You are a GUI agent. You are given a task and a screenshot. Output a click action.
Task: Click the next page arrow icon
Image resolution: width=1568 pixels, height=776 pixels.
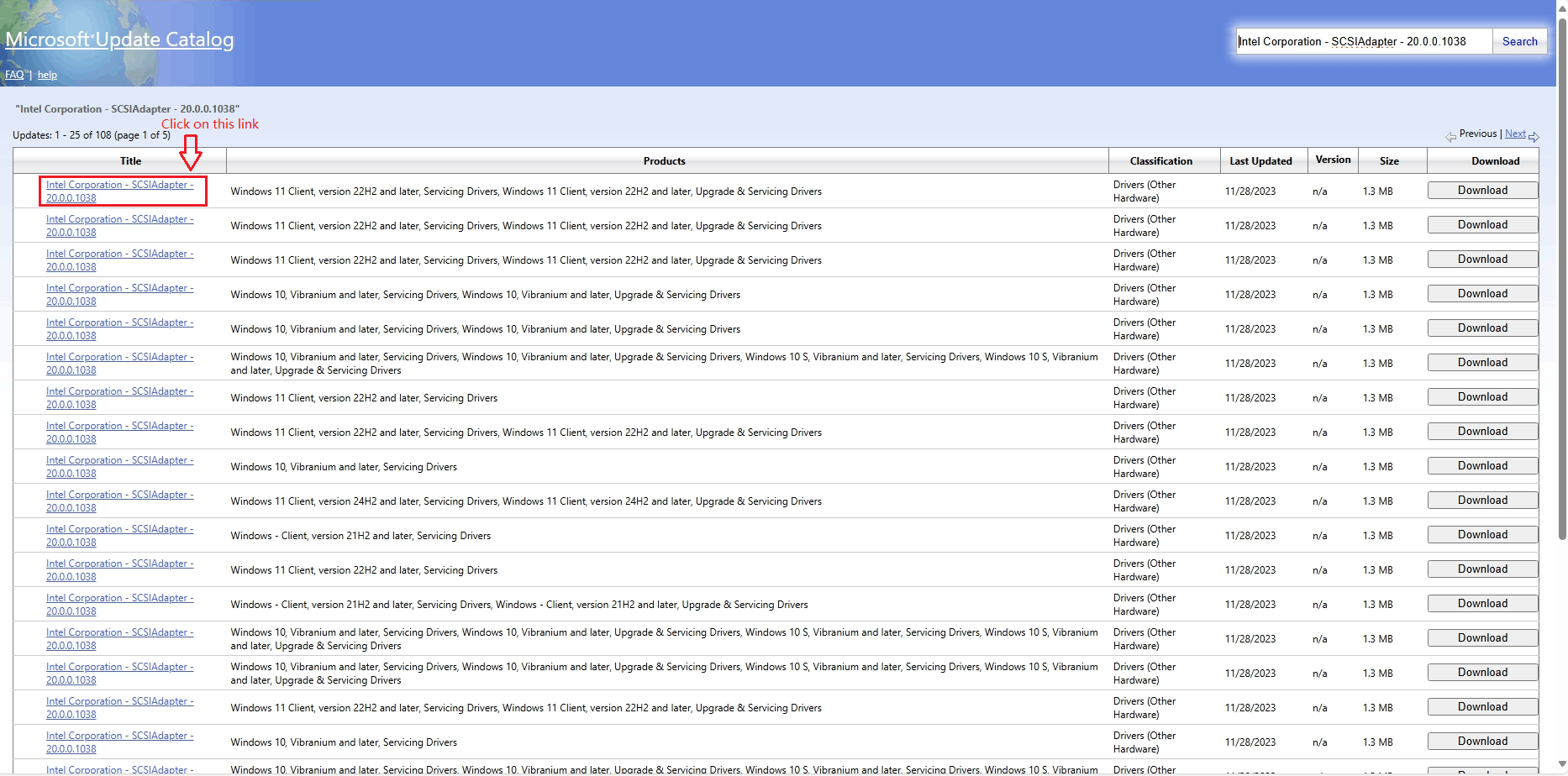coord(1534,137)
